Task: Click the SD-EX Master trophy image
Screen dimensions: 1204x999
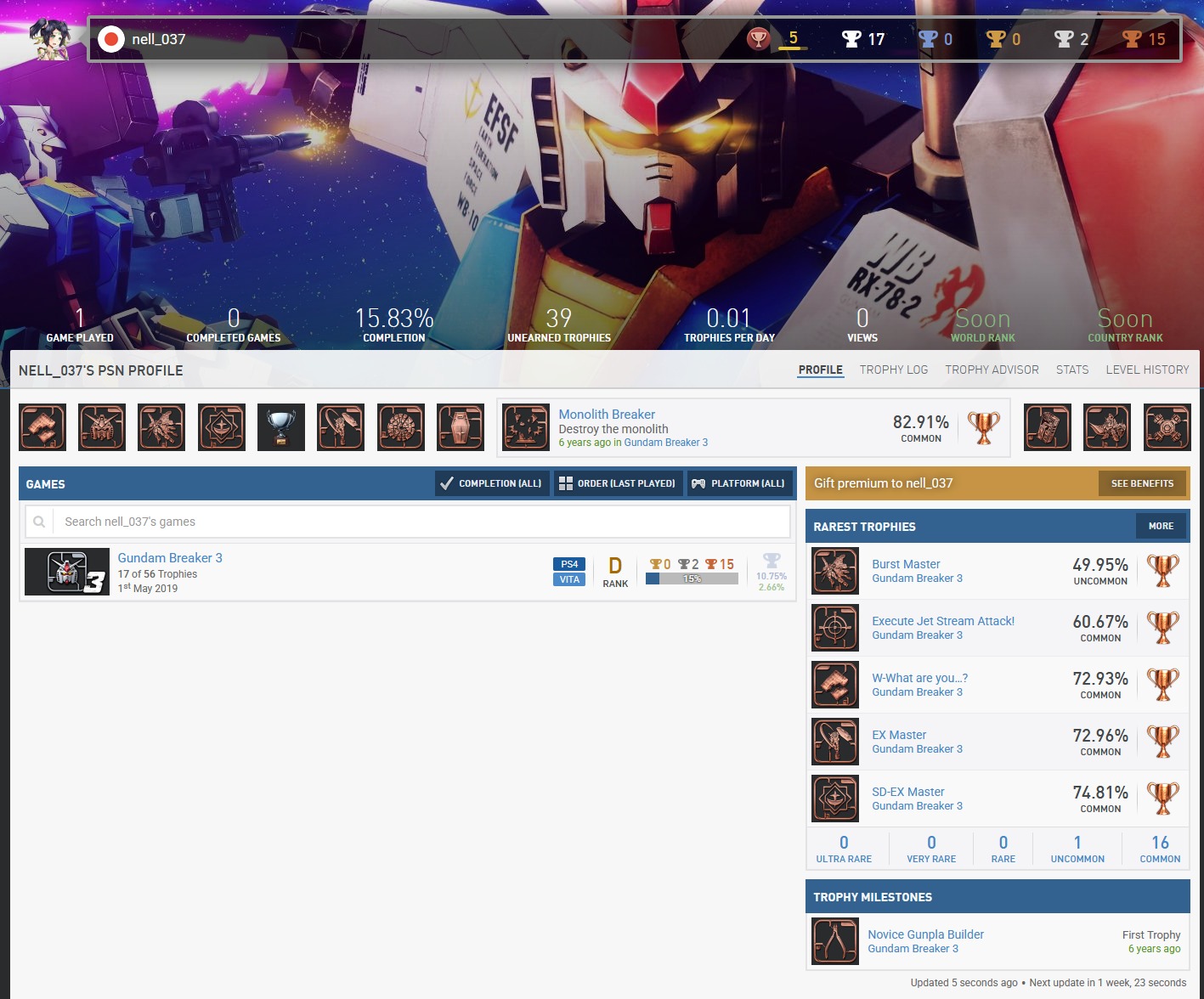Action: [835, 799]
